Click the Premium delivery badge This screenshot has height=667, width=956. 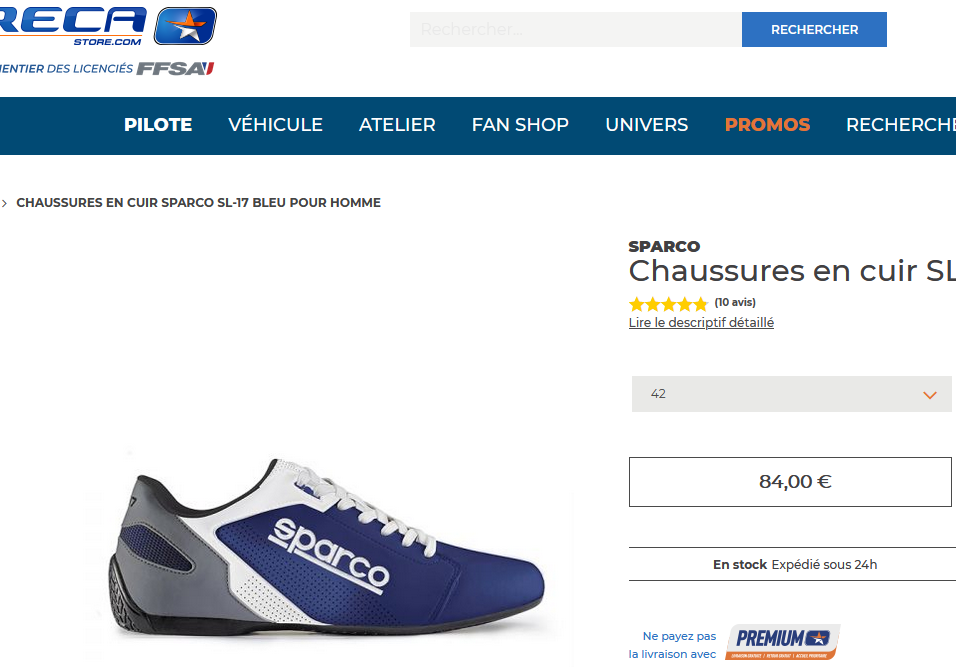(x=782, y=642)
